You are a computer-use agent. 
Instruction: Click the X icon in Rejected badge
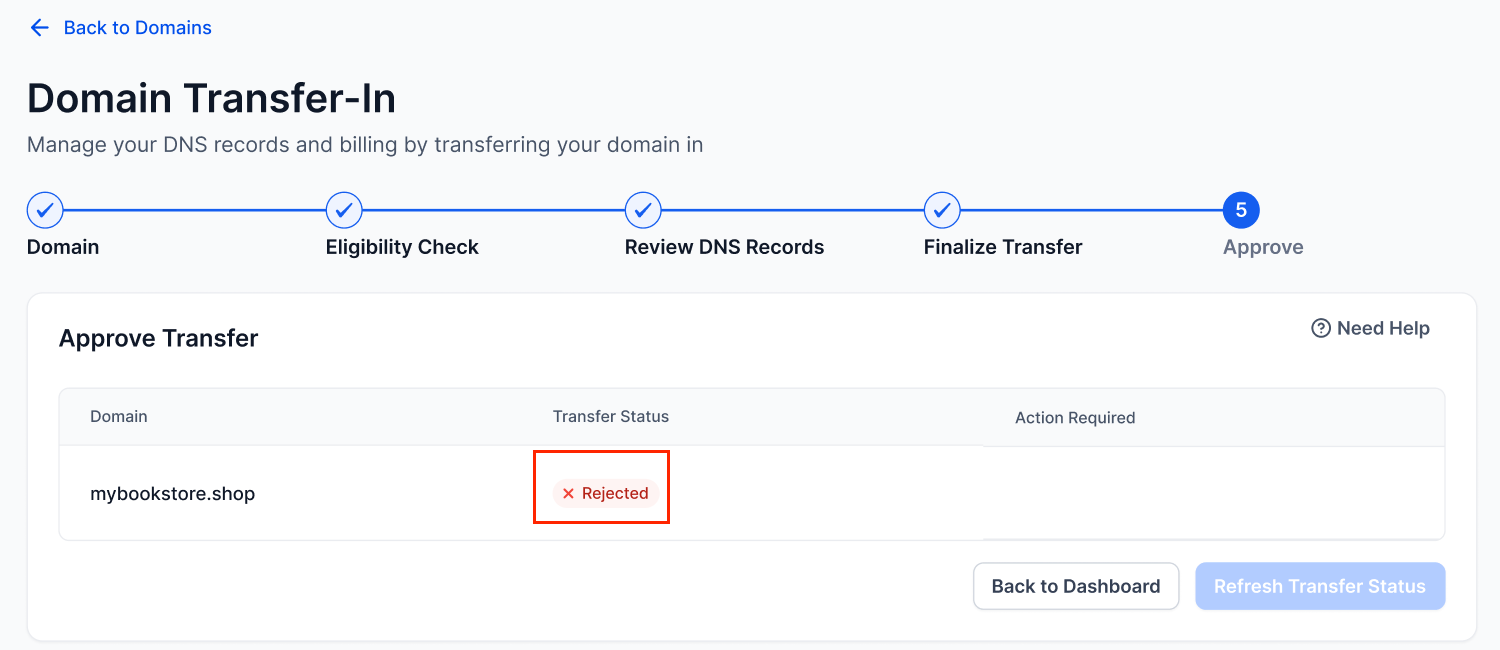coord(568,493)
